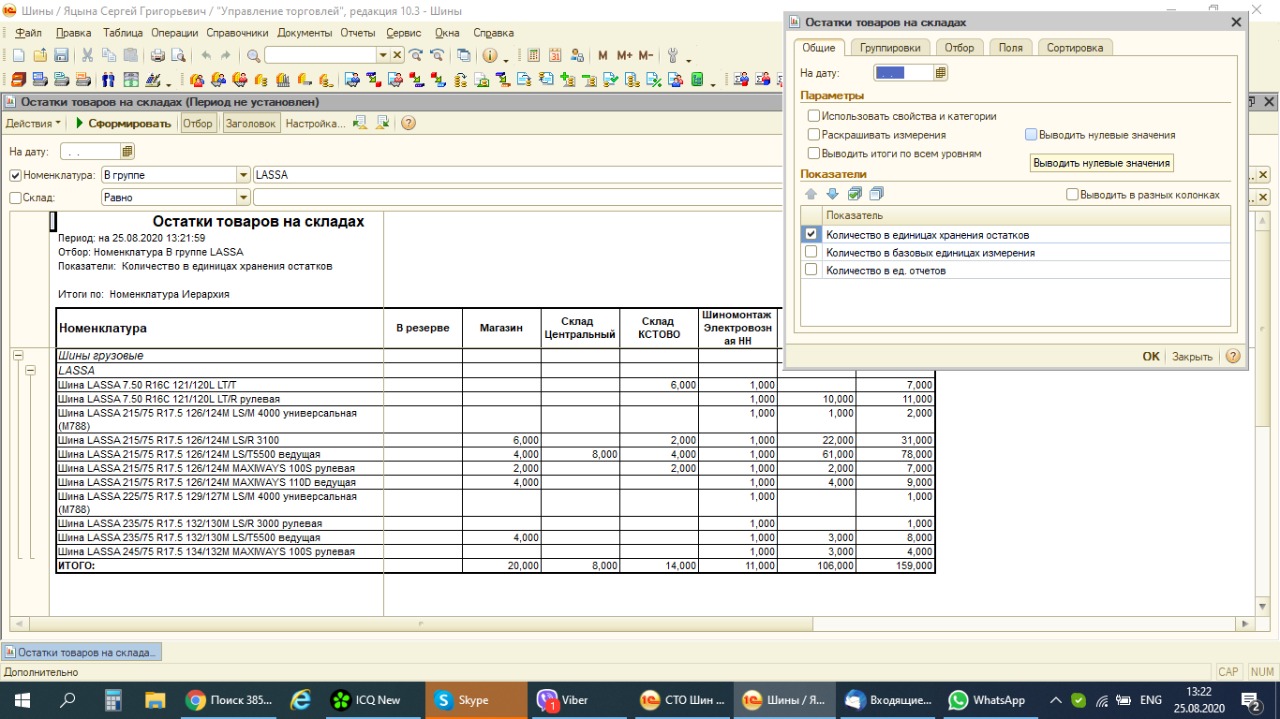
Task: Open the 'В группе' comparison dropdown
Action: coord(243,175)
